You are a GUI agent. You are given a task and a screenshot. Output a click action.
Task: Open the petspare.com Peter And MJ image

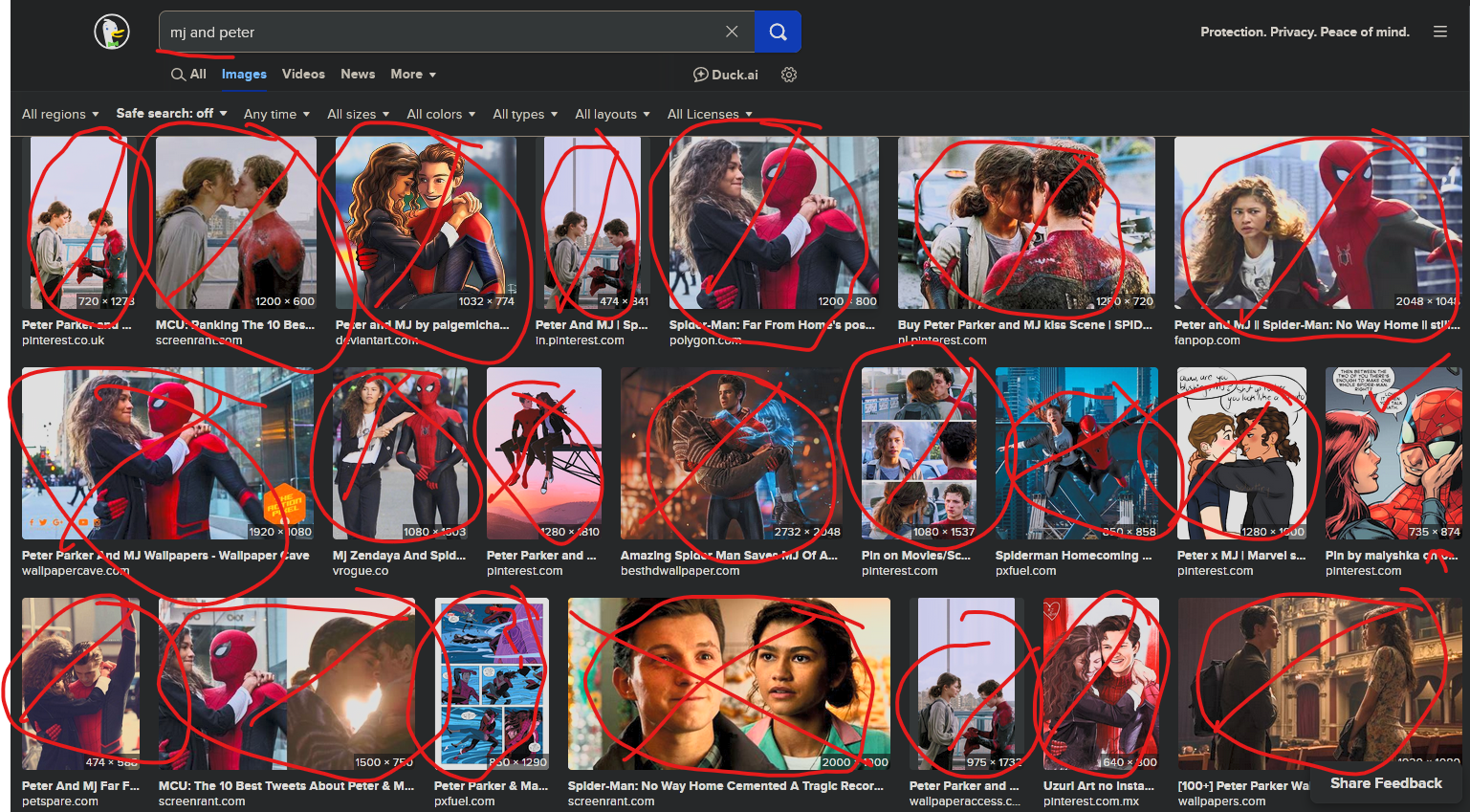80,684
